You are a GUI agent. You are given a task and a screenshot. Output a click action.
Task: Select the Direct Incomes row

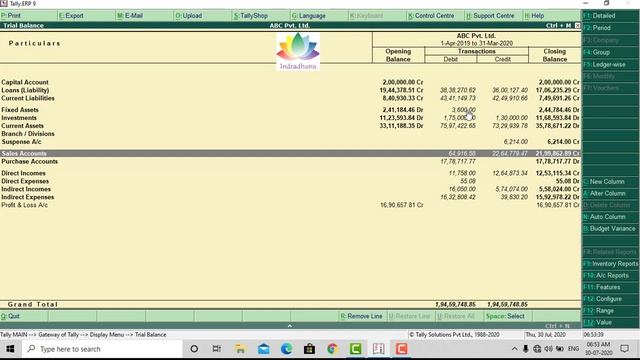tap(290, 173)
